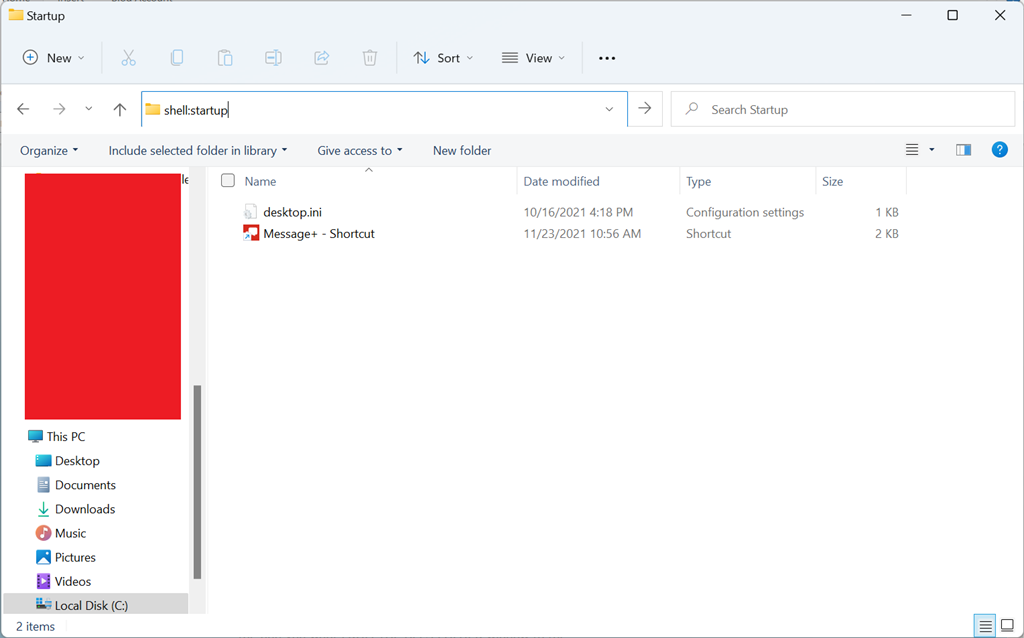Click the Copy icon in toolbar

click(177, 58)
